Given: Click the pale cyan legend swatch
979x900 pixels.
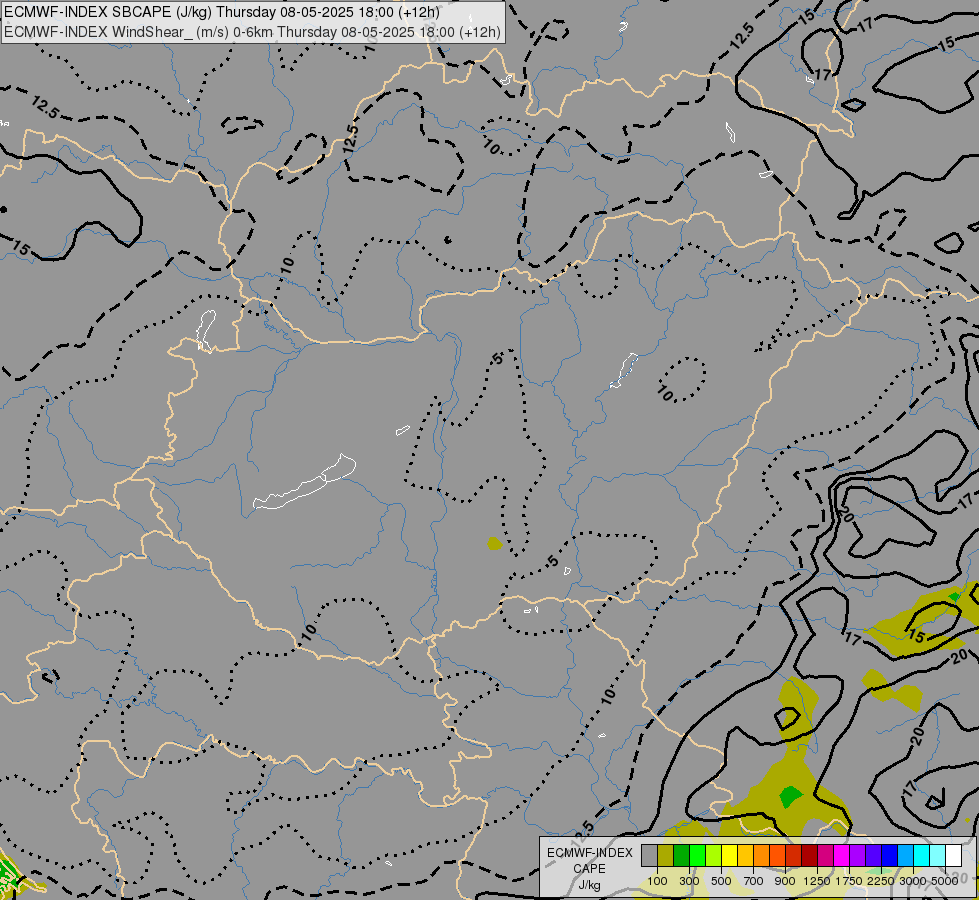Looking at the screenshot, I should (938, 855).
